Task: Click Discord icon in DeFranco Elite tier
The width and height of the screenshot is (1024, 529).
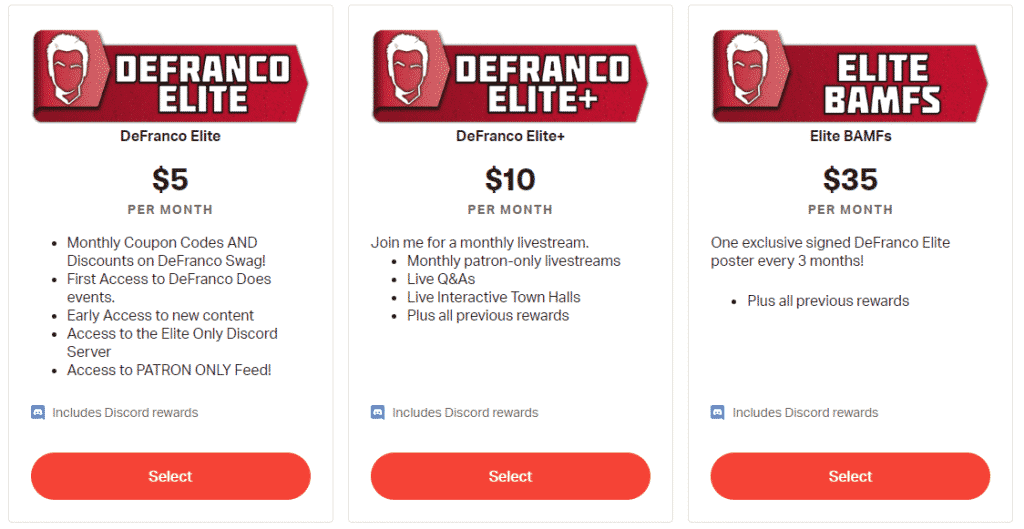Action: [38, 412]
